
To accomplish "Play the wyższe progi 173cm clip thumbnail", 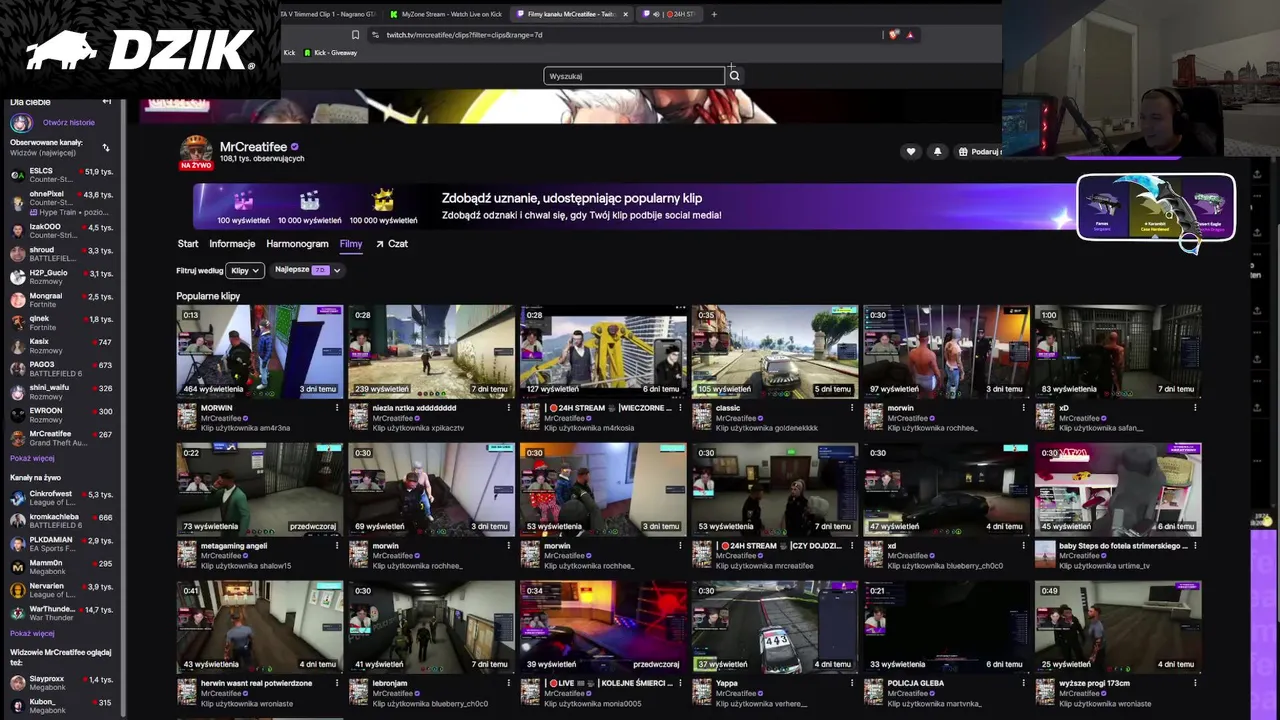I will (x=1118, y=627).
